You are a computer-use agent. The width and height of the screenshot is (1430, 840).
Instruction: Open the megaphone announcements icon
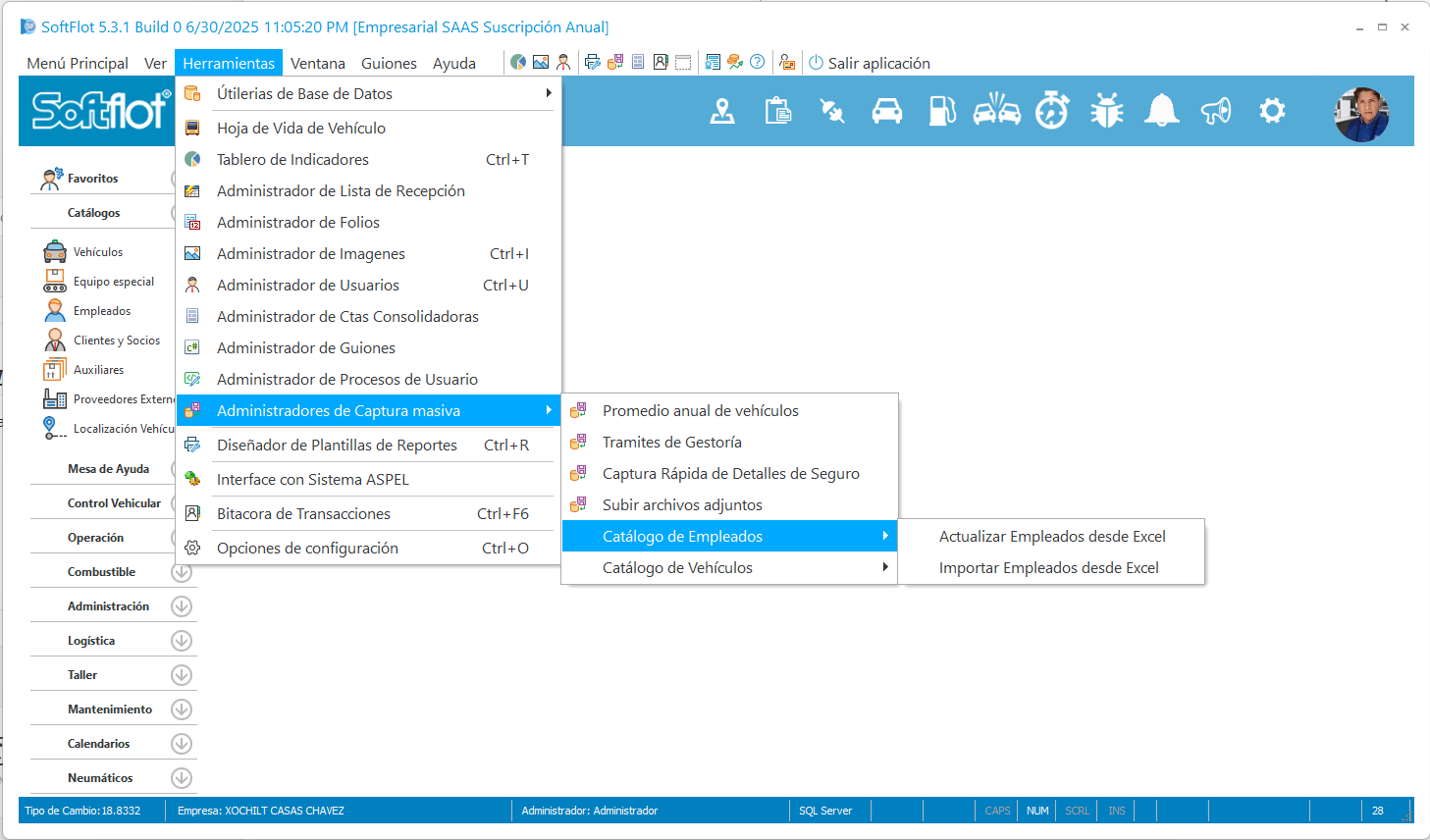pyautogui.click(x=1216, y=112)
